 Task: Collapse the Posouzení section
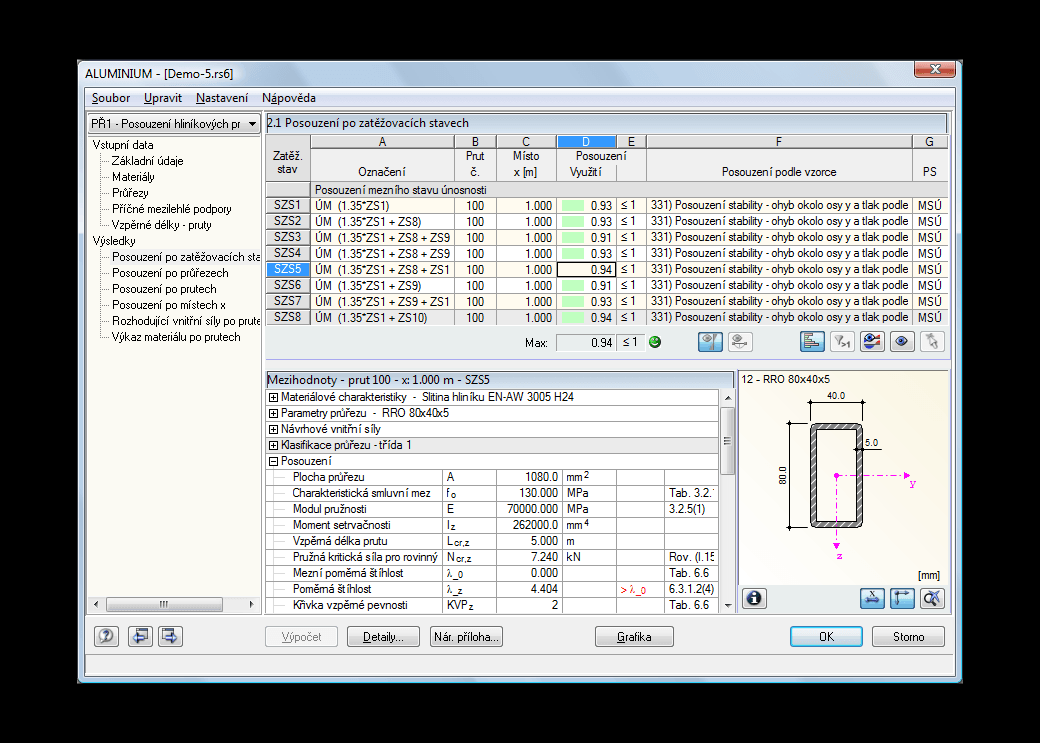tap(273, 461)
